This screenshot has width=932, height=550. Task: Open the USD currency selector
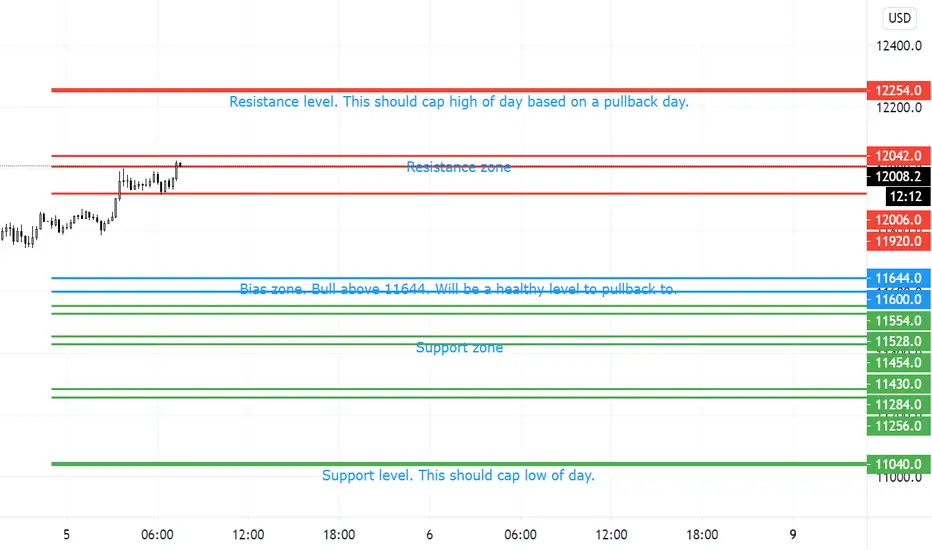(899, 18)
